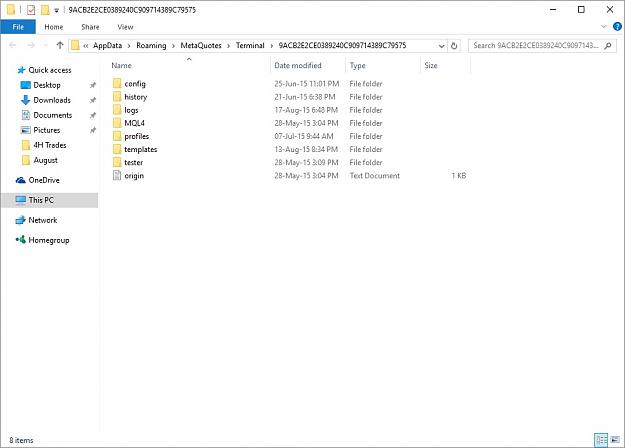This screenshot has height=448, width=625.
Task: Click the This PC computer icon
Action: pyautogui.click(x=21, y=200)
